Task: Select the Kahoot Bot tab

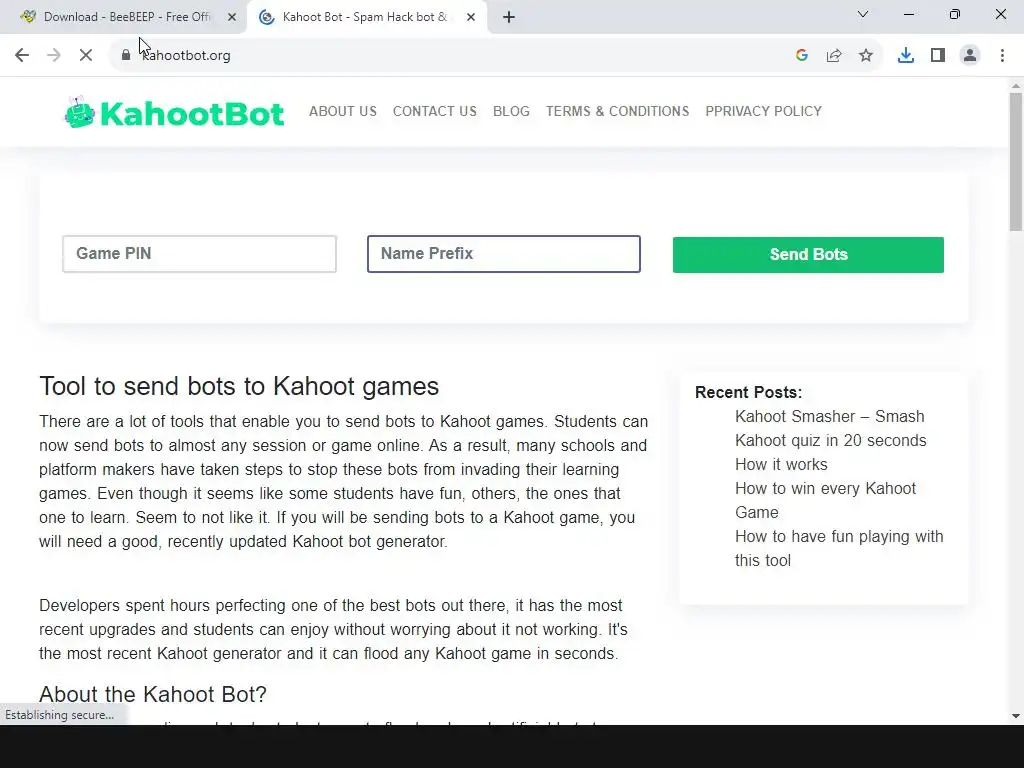Action: pyautogui.click(x=366, y=17)
